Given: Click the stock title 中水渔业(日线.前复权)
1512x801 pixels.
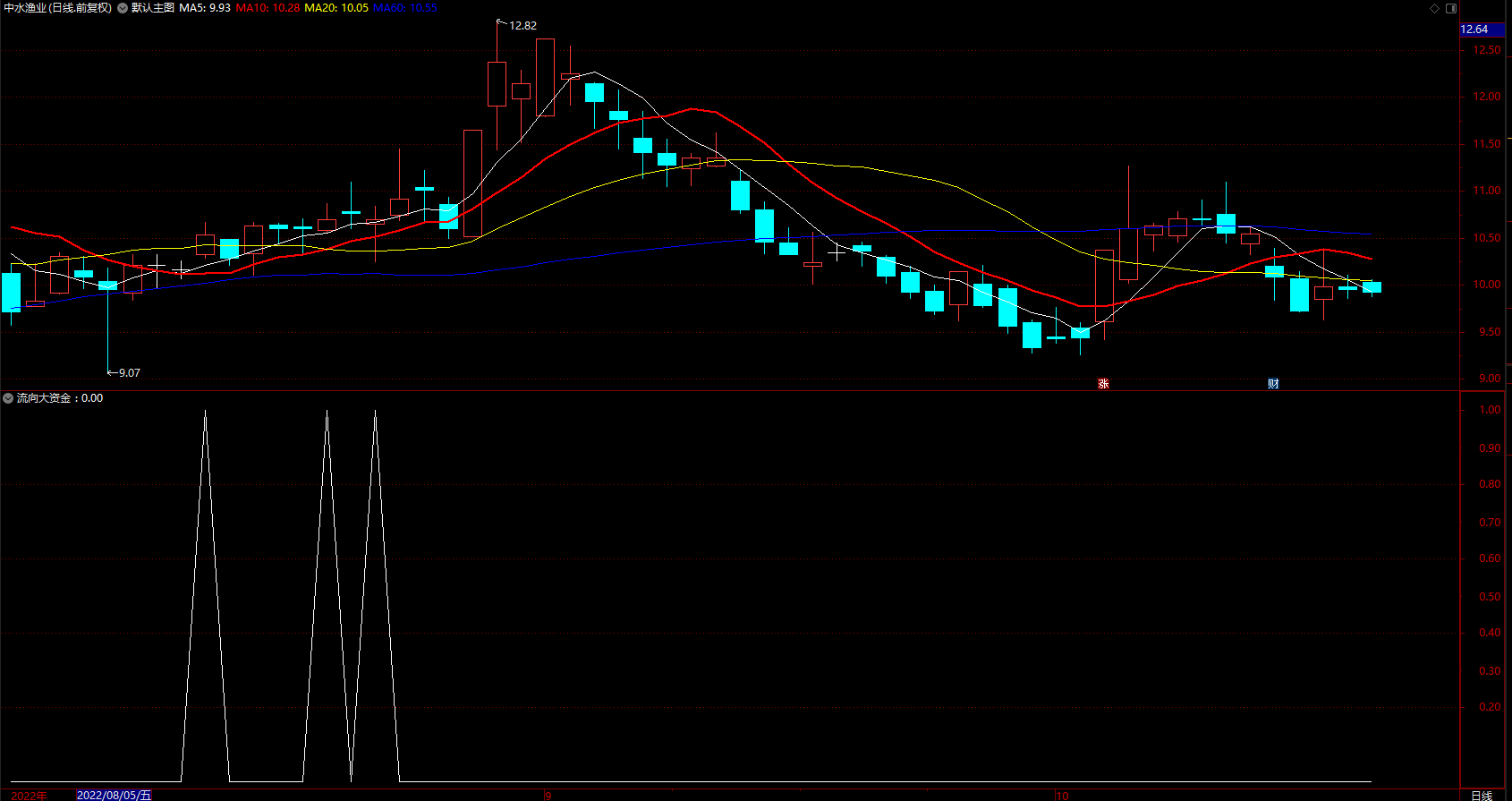Looking at the screenshot, I should pyautogui.click(x=57, y=8).
